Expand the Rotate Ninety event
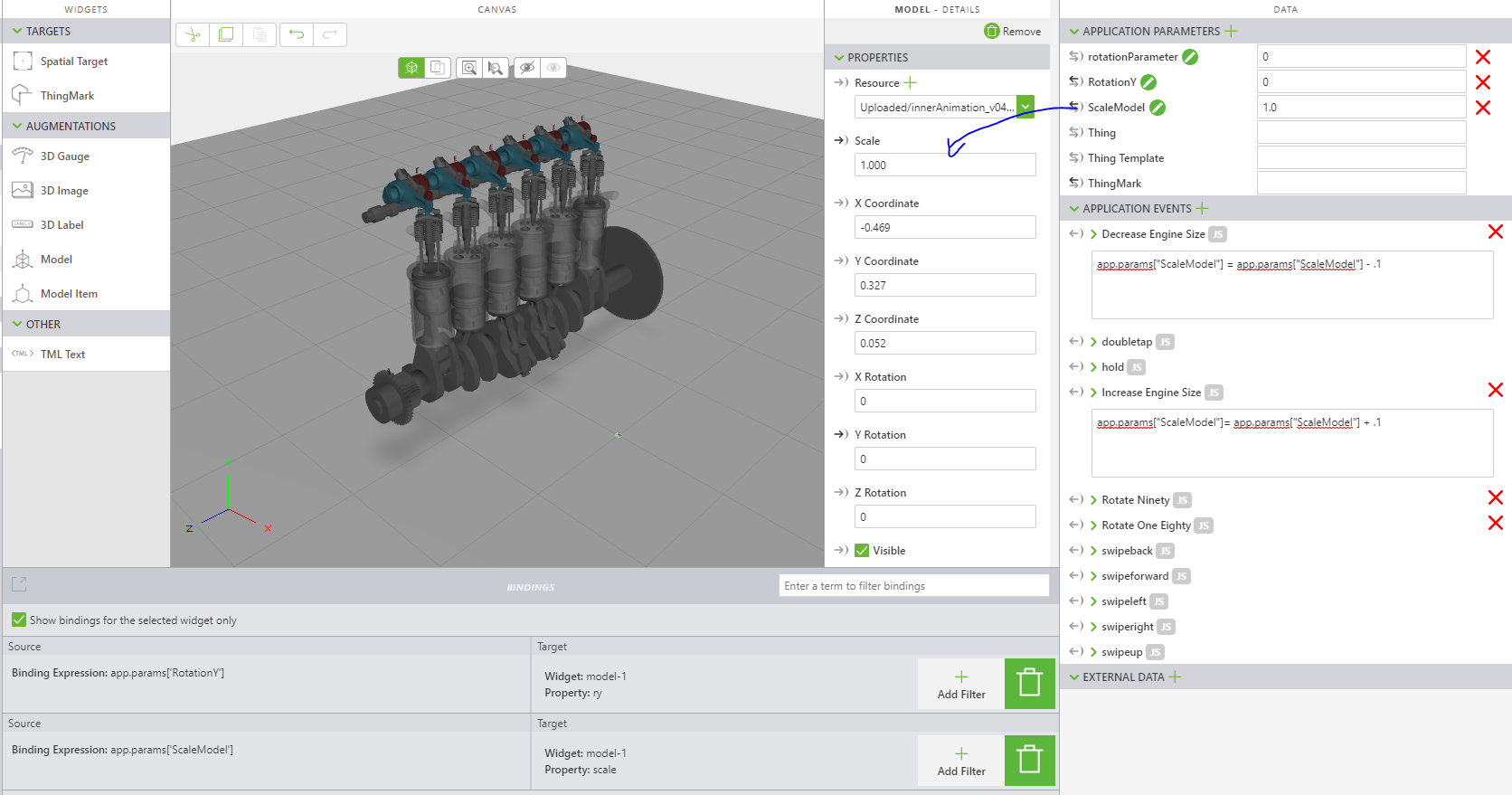 (x=1094, y=500)
